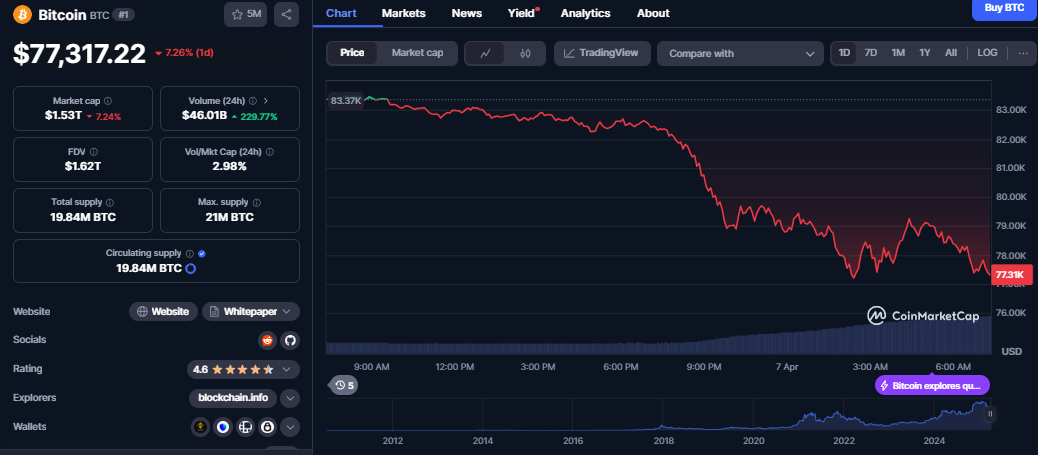Image resolution: width=1038 pixels, height=455 pixels.
Task: Click circulating supply progress ring icon
Action: [x=191, y=268]
